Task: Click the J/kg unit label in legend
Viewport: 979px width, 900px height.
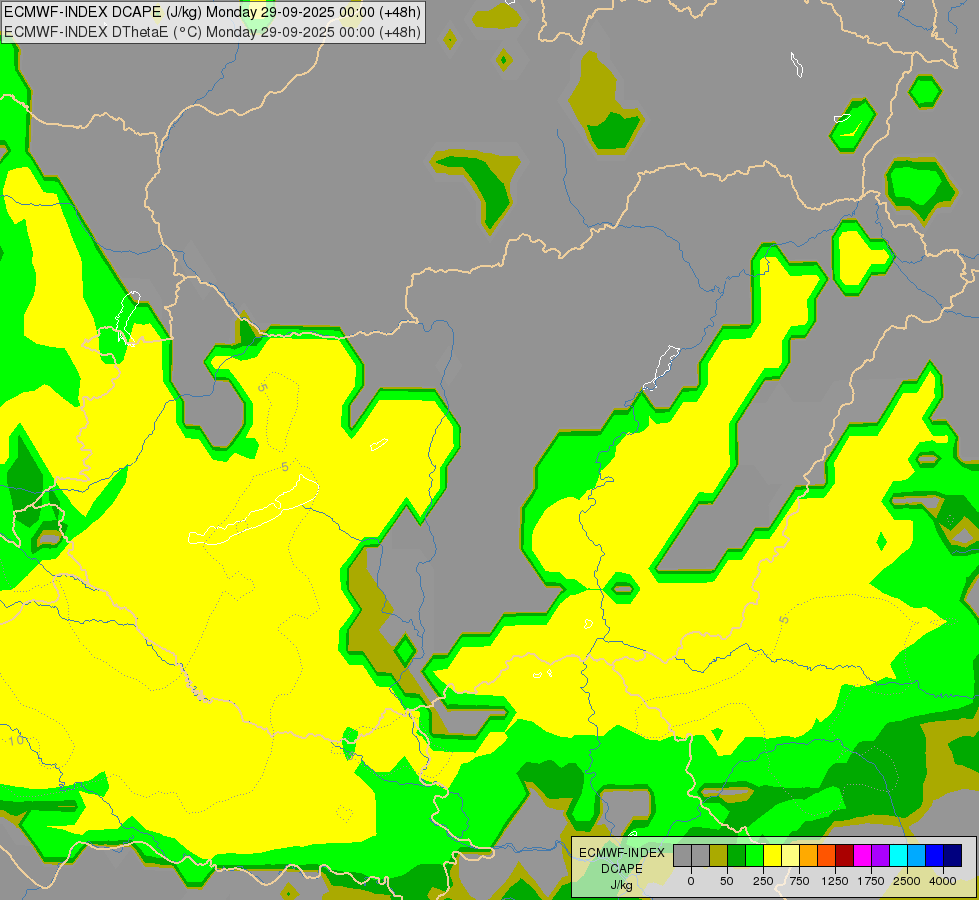Action: (x=621, y=885)
